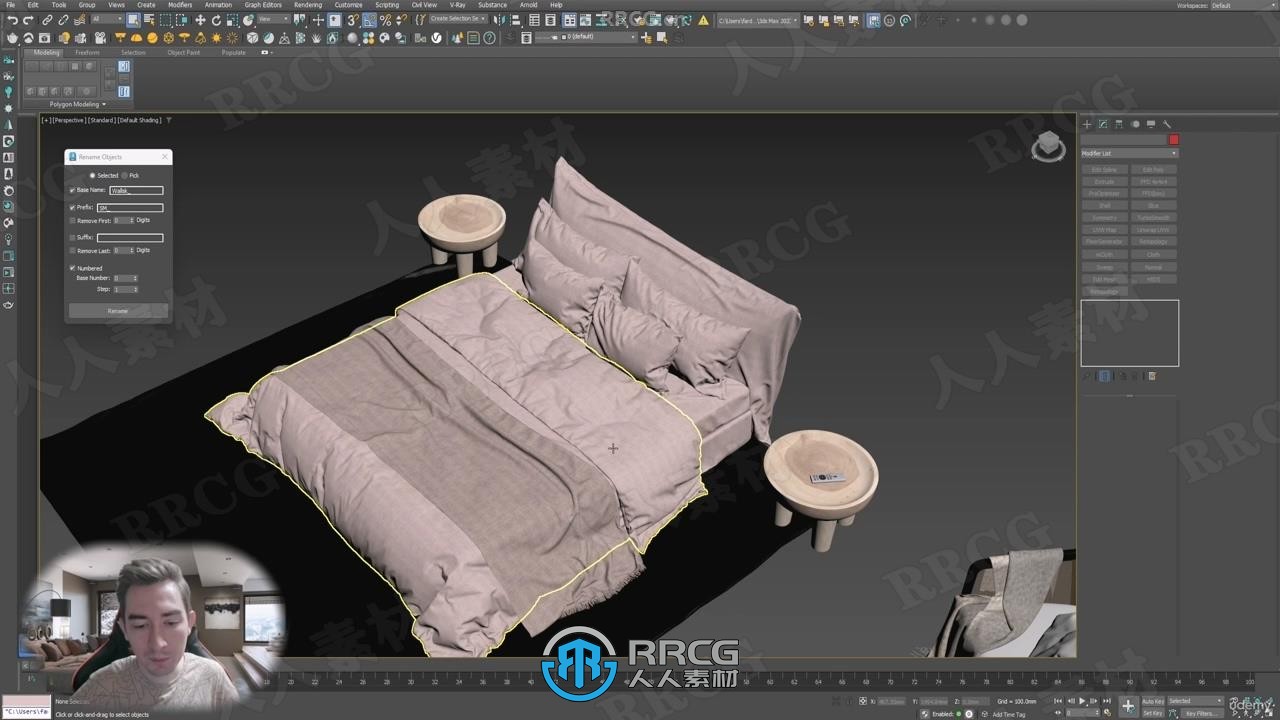Screen dimensions: 1280x720
Task: Open the reference coordinate 'View' dropdown
Action: point(273,20)
